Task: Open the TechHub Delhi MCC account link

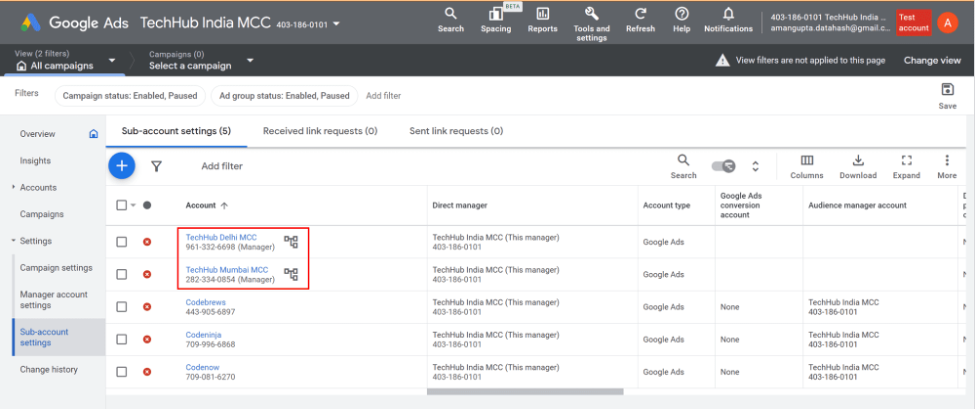Action: click(221, 237)
